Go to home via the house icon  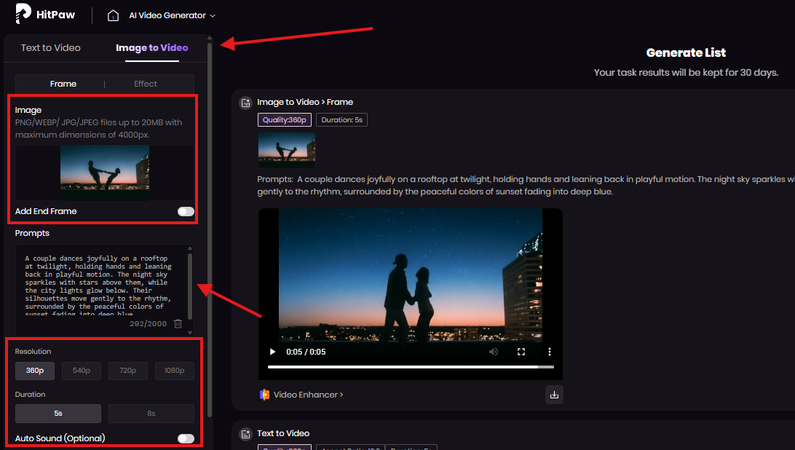(113, 16)
